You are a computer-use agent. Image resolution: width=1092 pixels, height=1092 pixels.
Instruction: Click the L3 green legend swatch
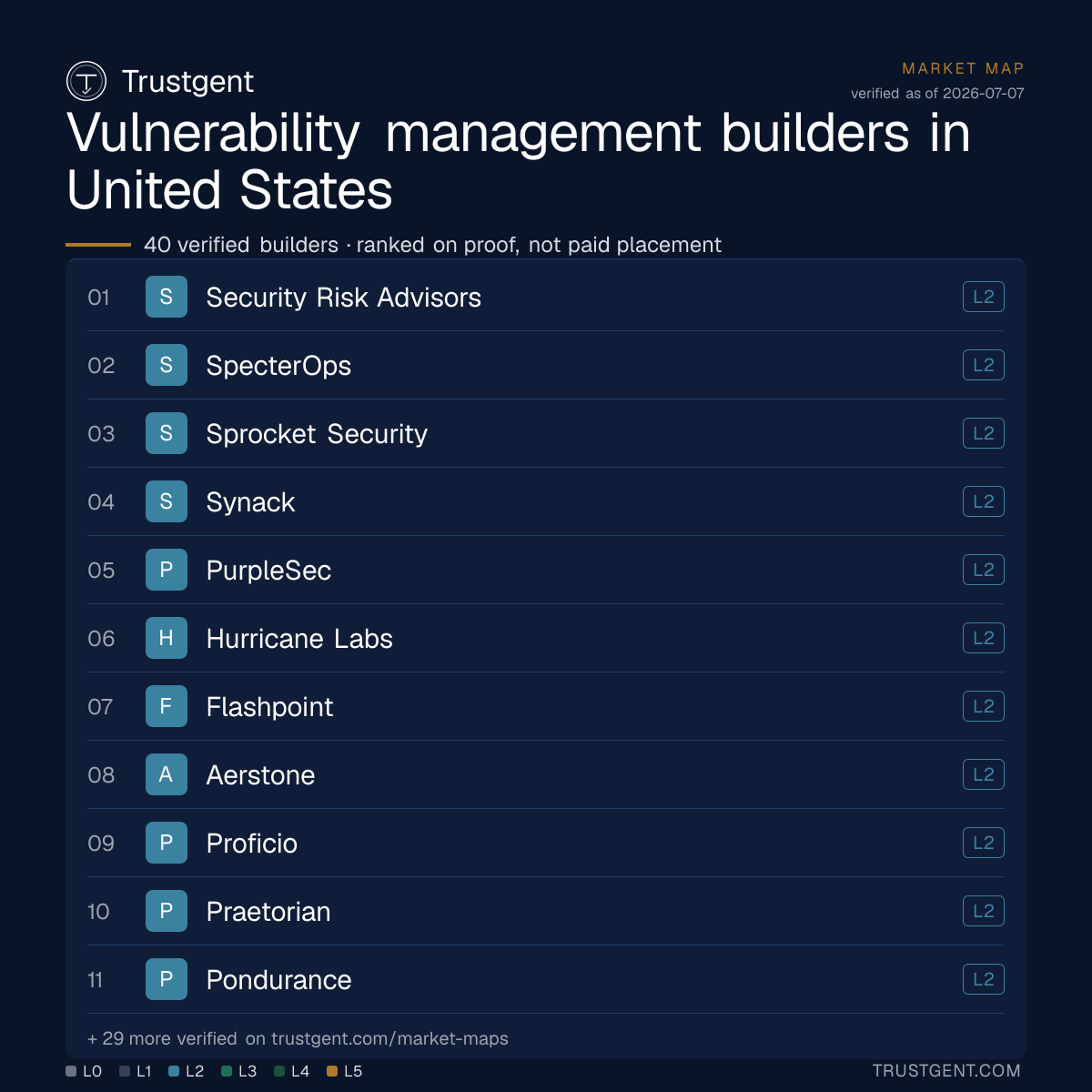tap(227, 1071)
